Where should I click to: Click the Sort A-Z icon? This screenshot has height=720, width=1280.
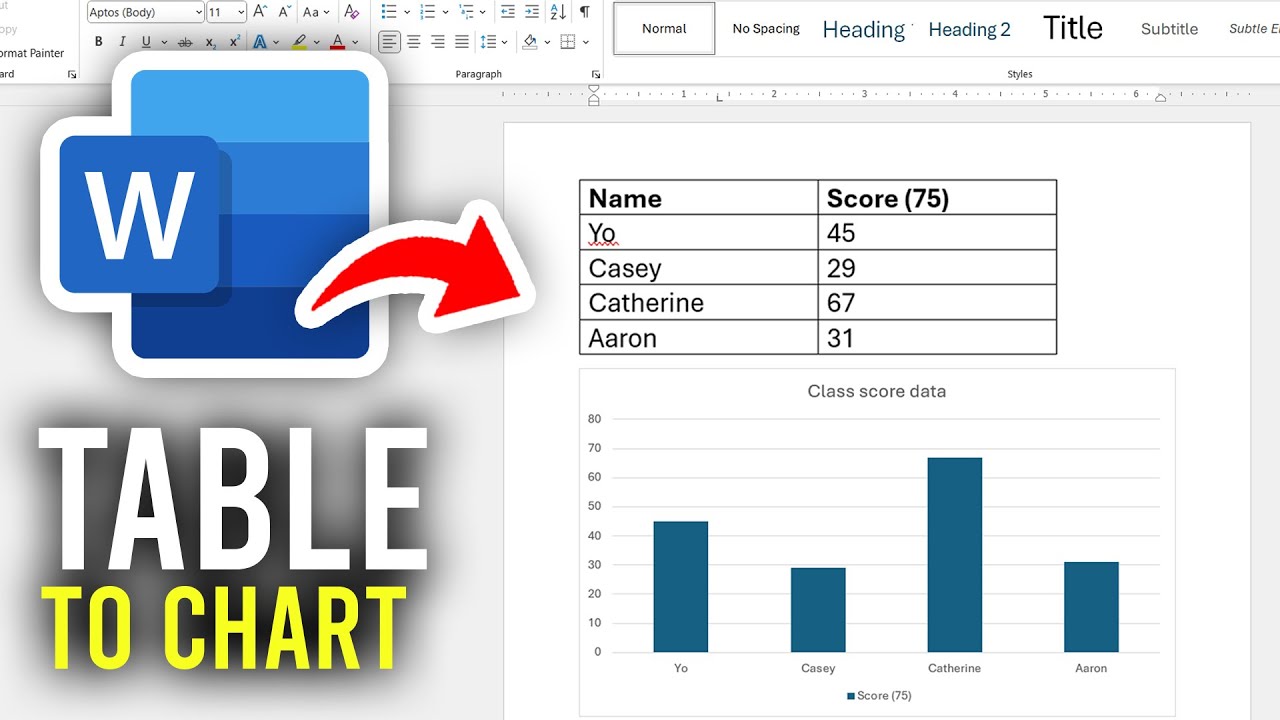point(558,12)
